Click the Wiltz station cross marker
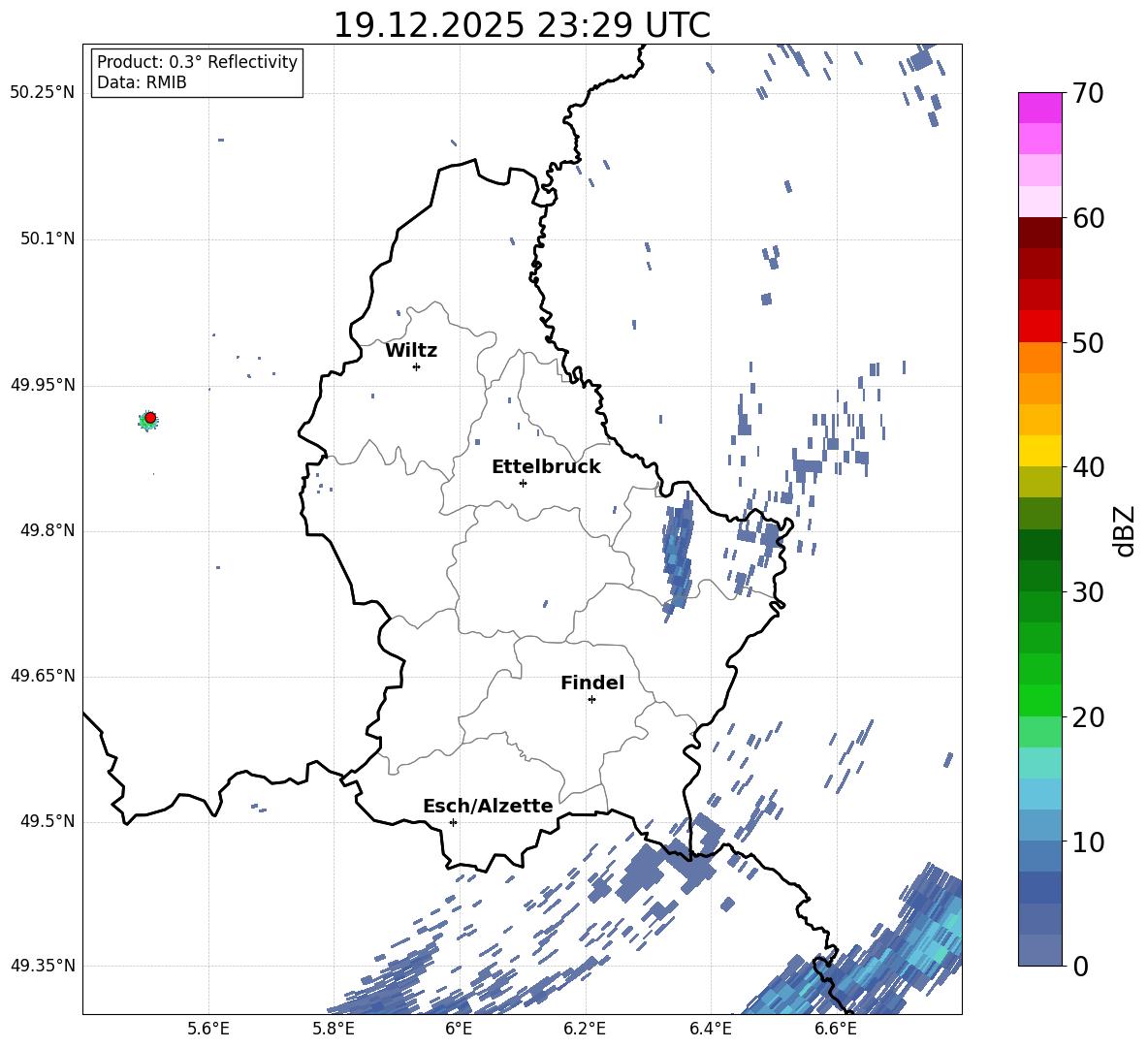 click(417, 366)
